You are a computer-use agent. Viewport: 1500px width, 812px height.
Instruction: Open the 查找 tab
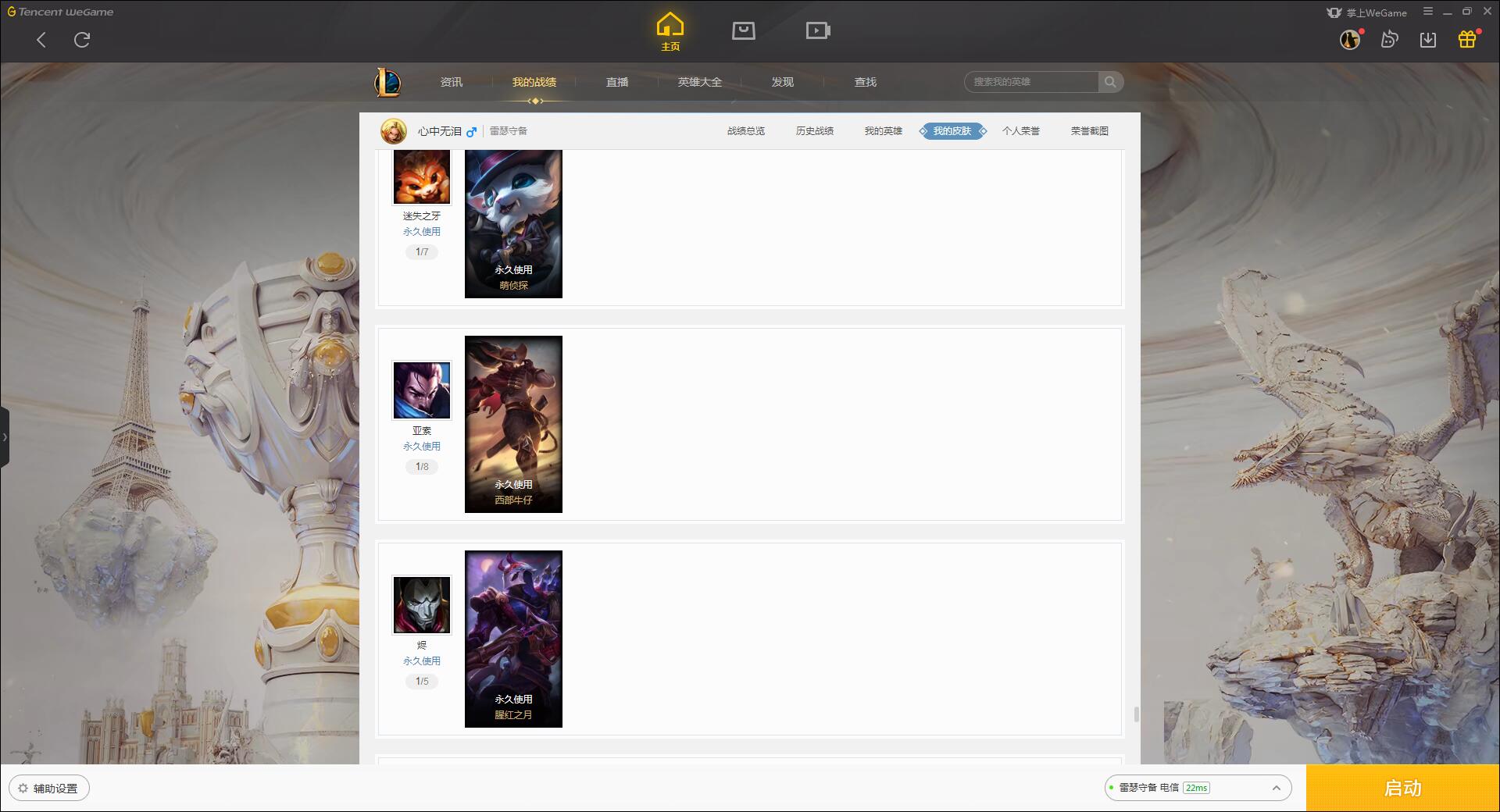click(866, 82)
